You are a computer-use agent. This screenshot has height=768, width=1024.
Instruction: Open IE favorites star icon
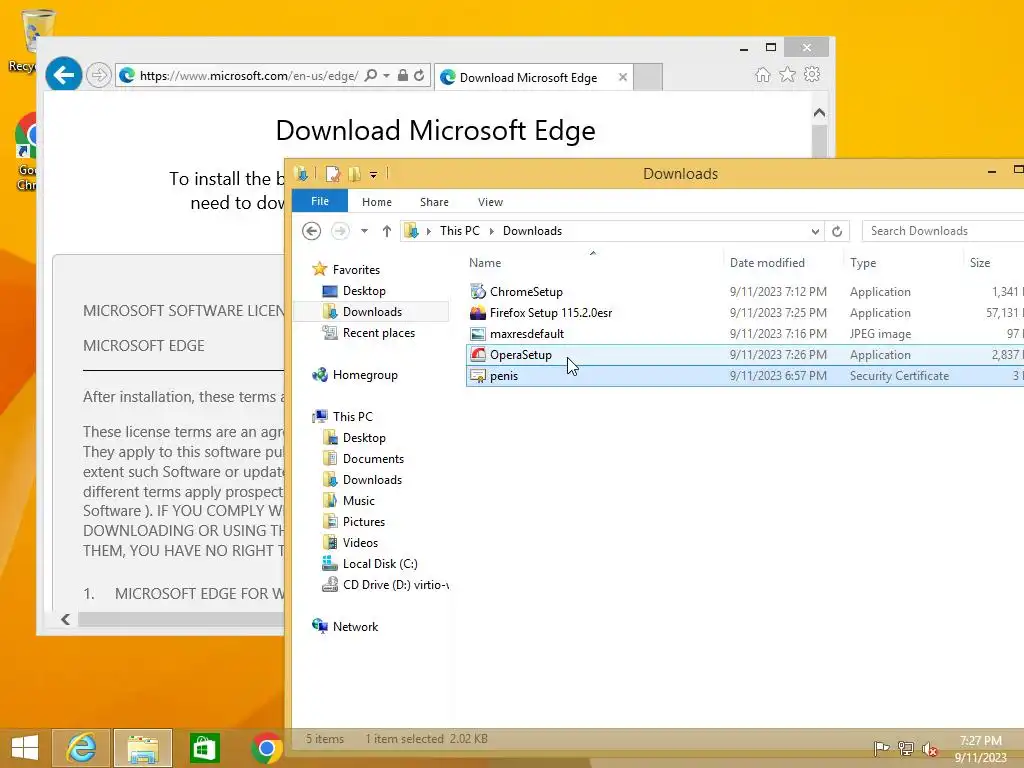coord(788,74)
